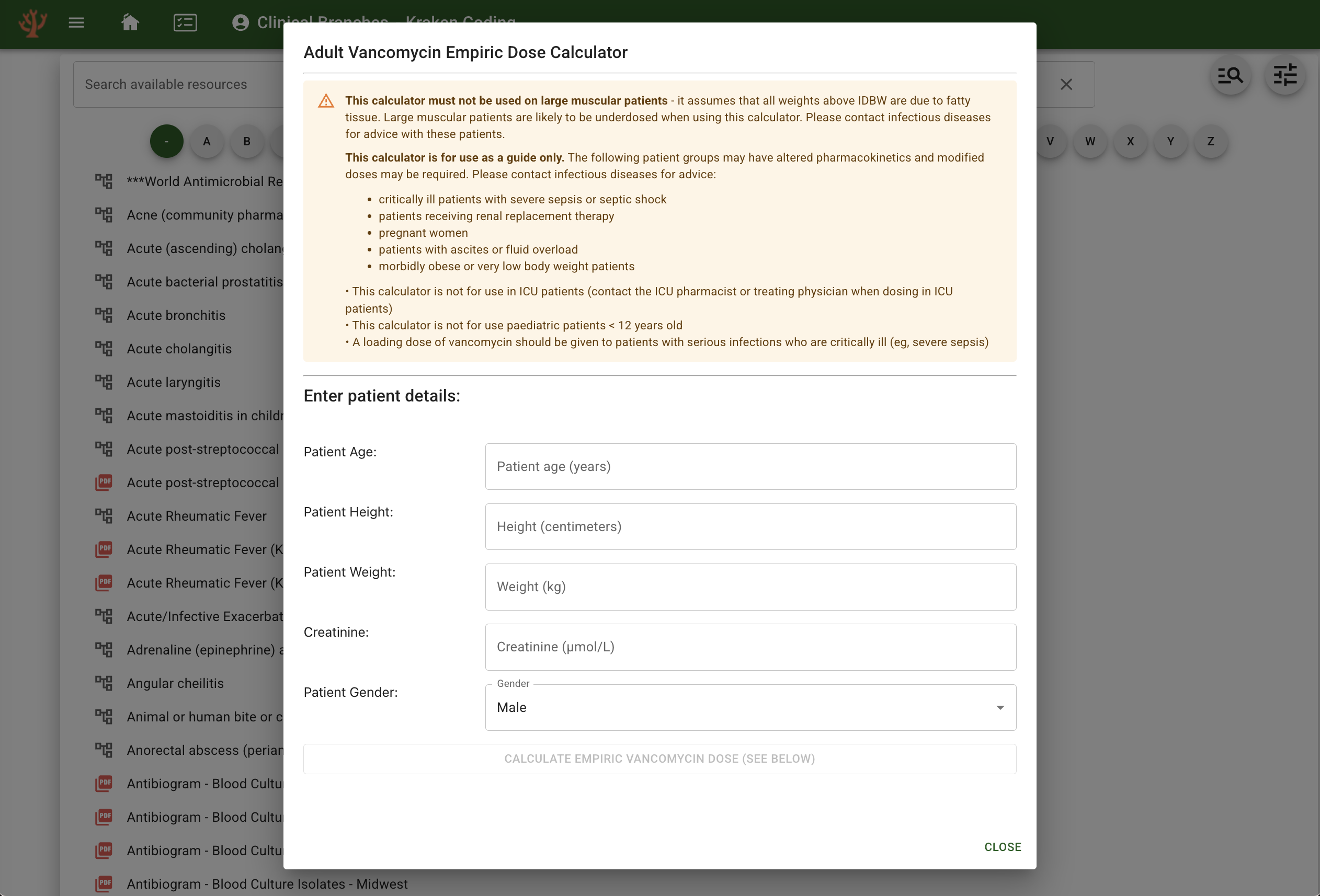Viewport: 1320px width, 896px height.
Task: Click the user profile icon
Action: (240, 22)
